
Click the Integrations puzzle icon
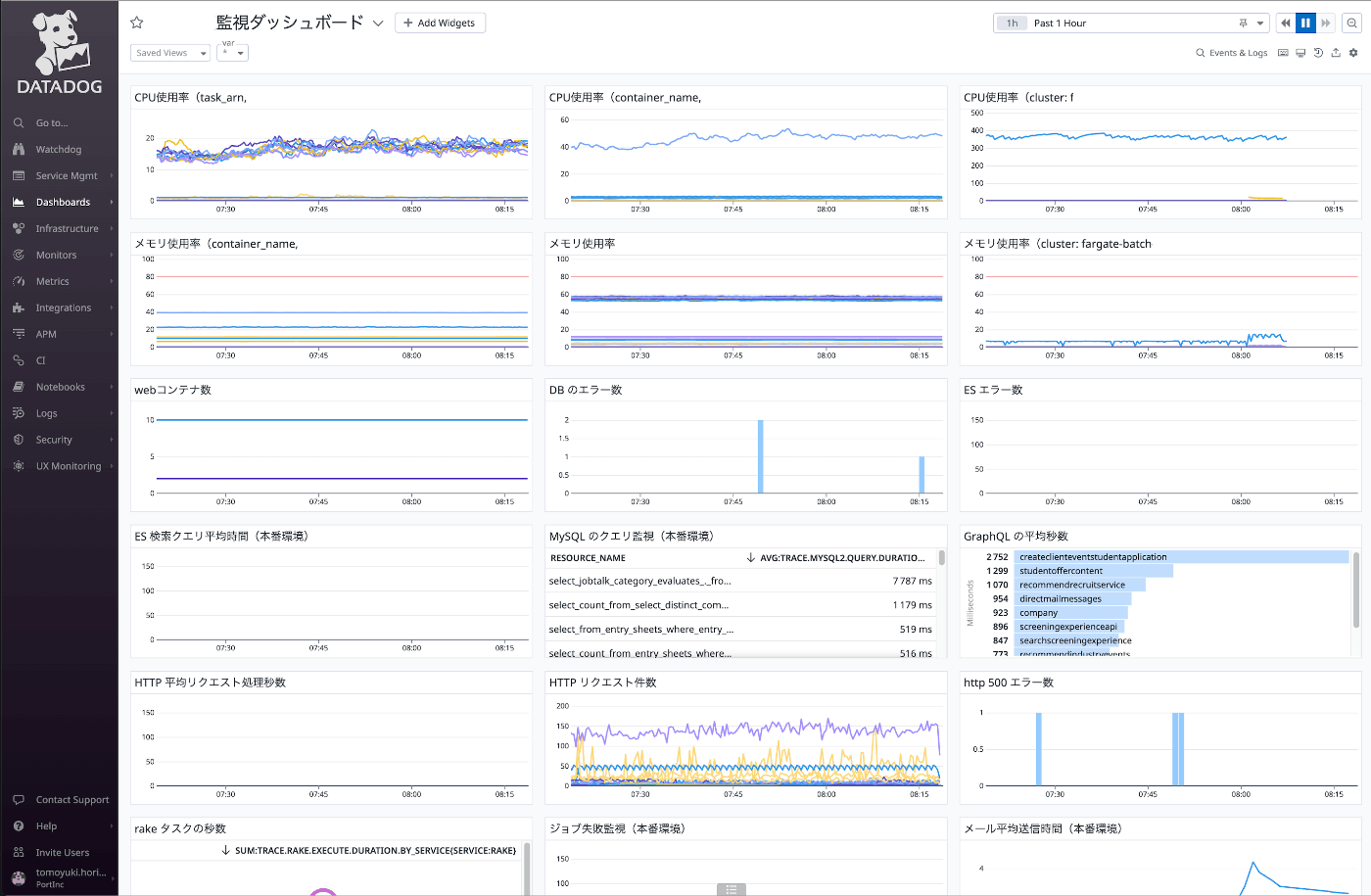(x=19, y=308)
